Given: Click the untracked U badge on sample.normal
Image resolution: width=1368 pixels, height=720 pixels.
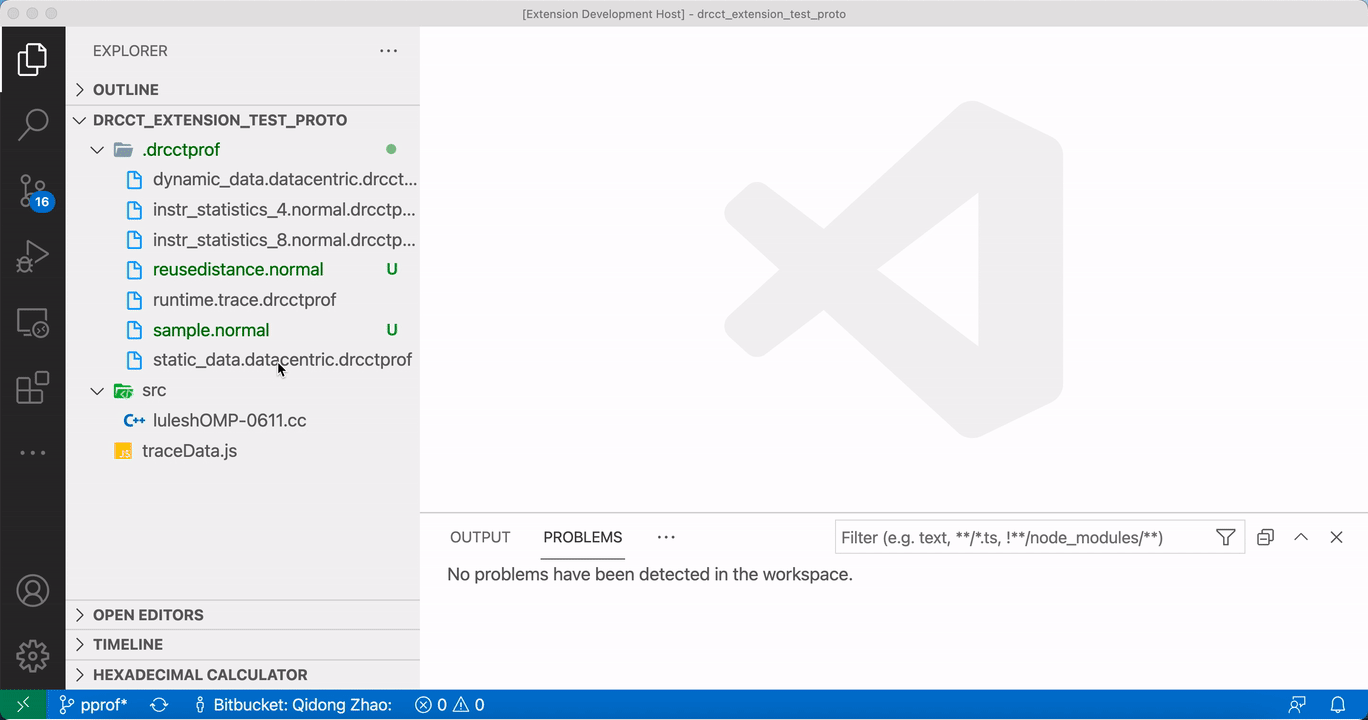Looking at the screenshot, I should 392,330.
